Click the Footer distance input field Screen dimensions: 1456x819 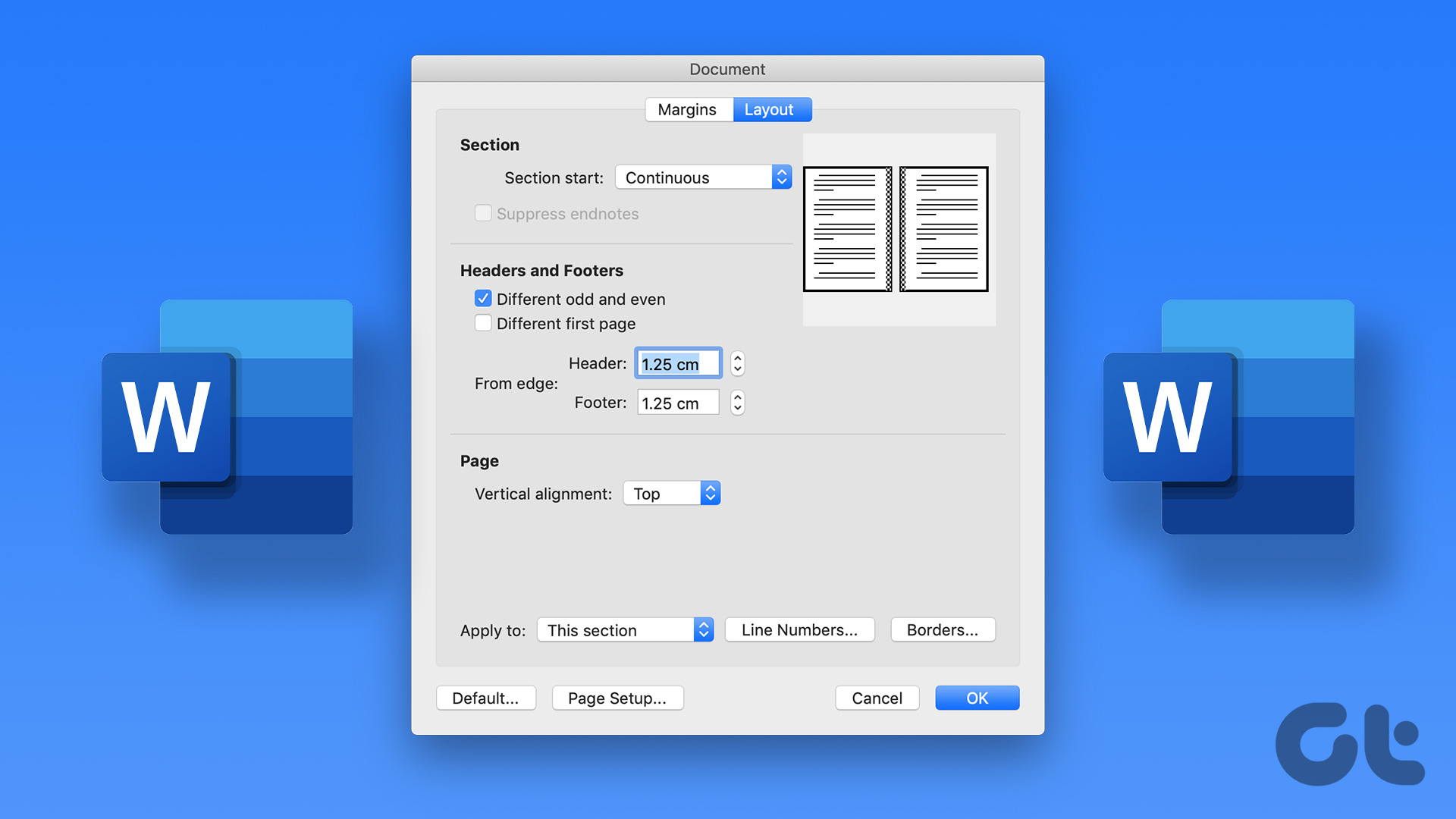(676, 403)
